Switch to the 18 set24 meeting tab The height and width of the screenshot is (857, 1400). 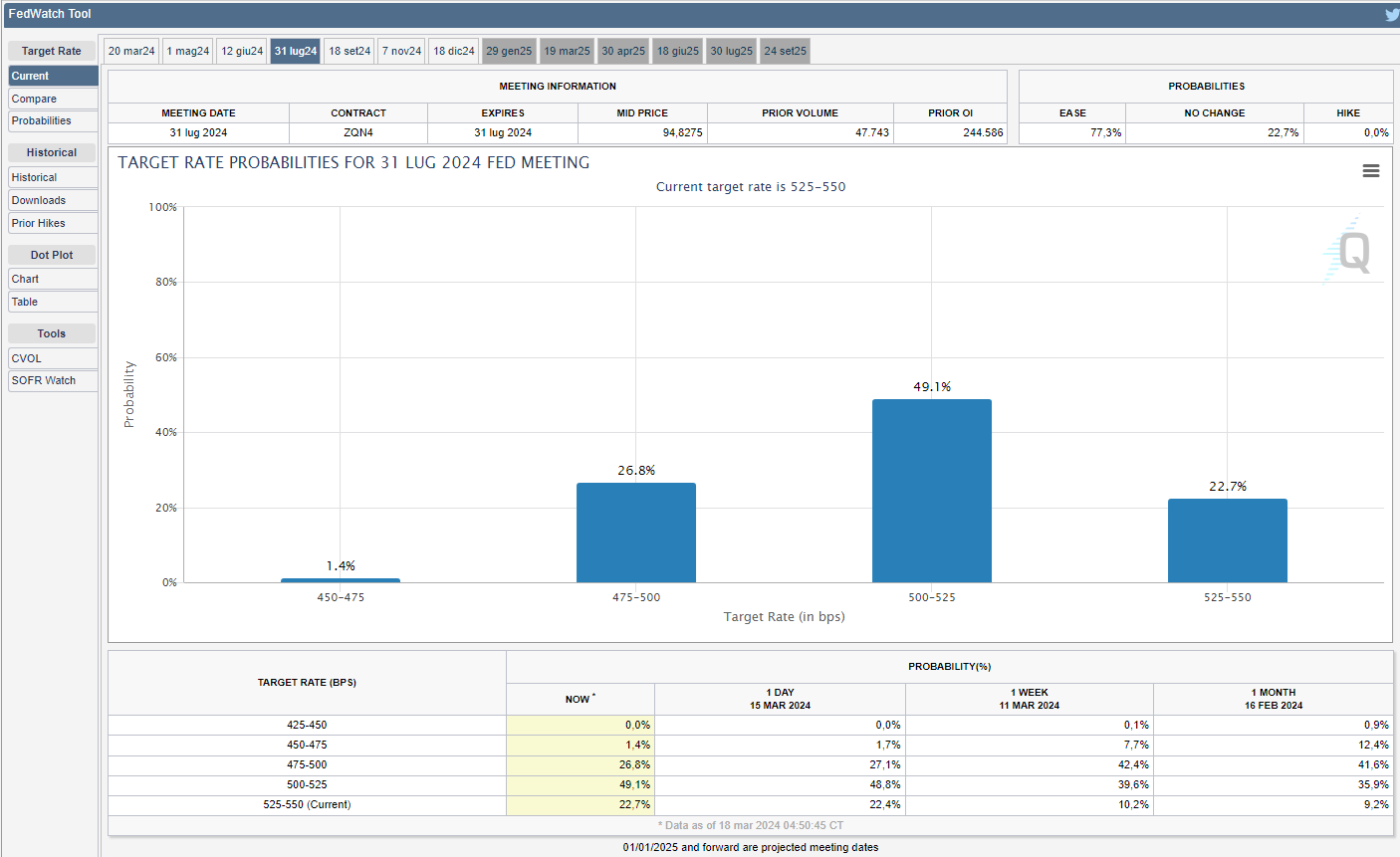(x=350, y=51)
